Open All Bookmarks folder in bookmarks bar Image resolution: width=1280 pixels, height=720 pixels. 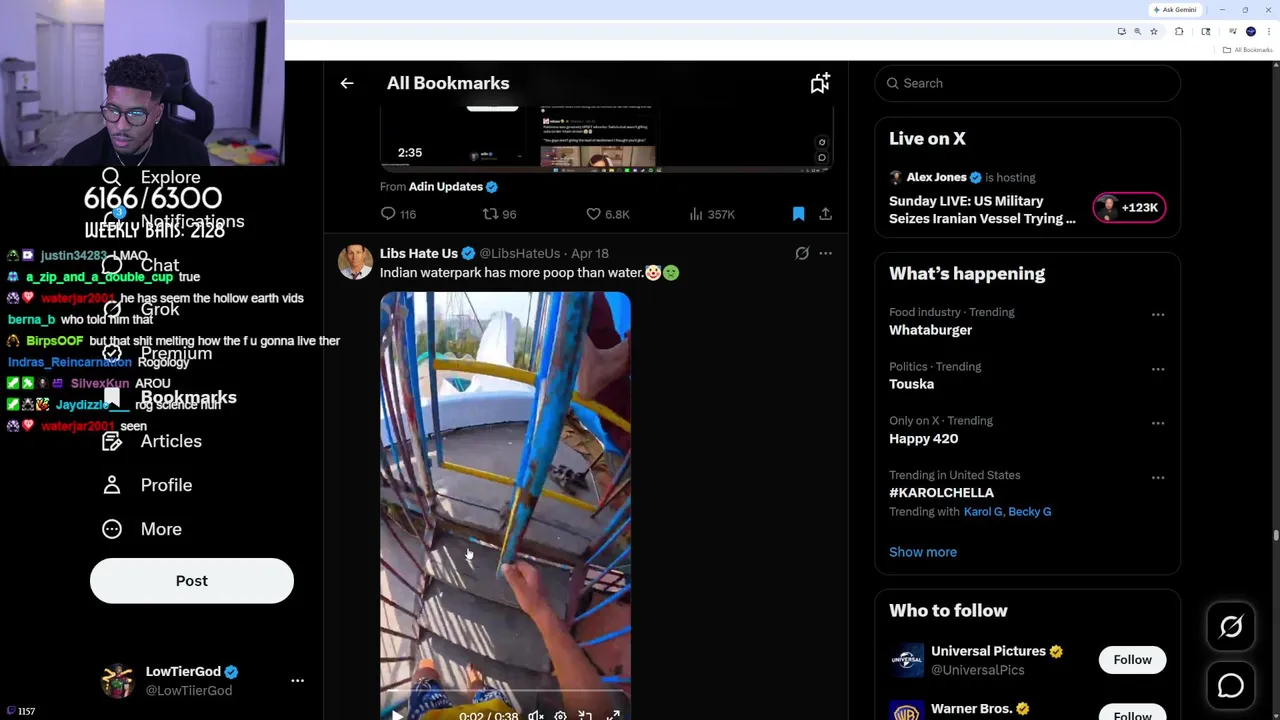(1247, 50)
